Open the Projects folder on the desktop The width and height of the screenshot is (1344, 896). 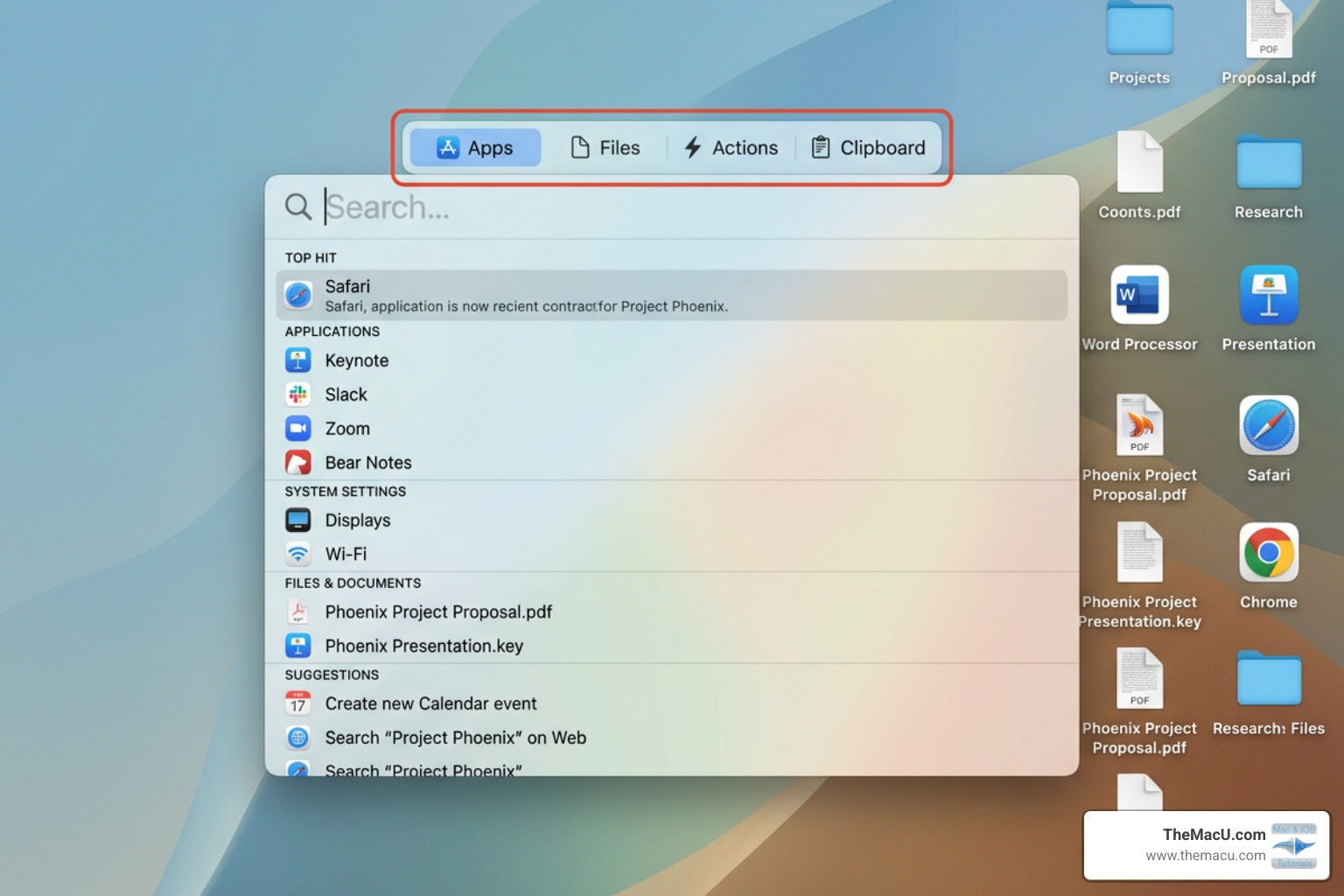[x=1139, y=31]
